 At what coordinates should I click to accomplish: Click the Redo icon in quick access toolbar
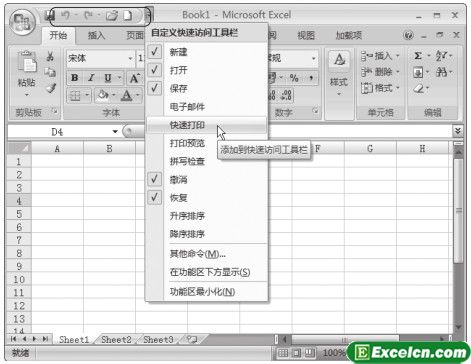(x=89, y=15)
